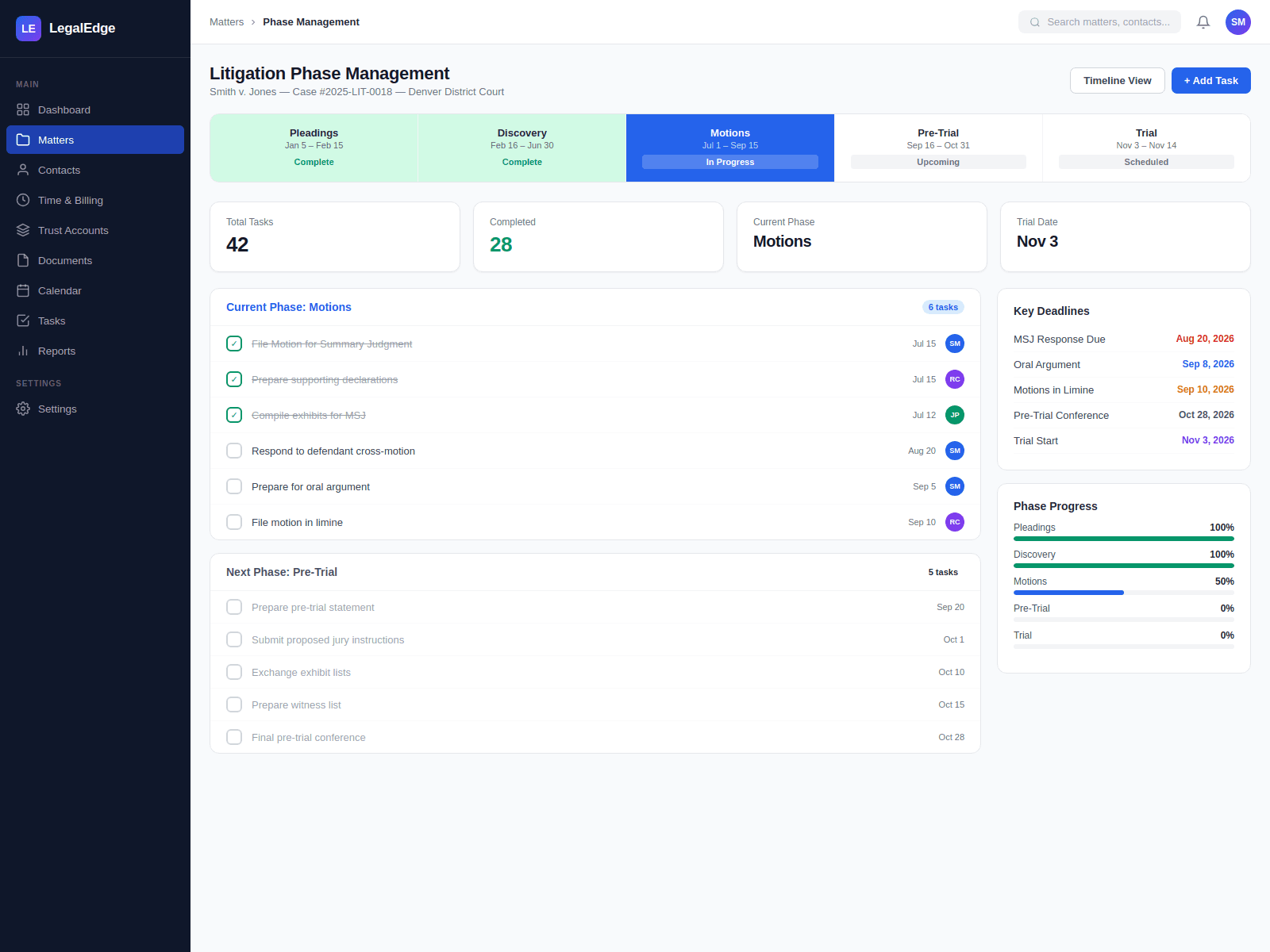Image resolution: width=1270 pixels, height=952 pixels.
Task: Click the Discovery progress bar
Action: 1124,566
